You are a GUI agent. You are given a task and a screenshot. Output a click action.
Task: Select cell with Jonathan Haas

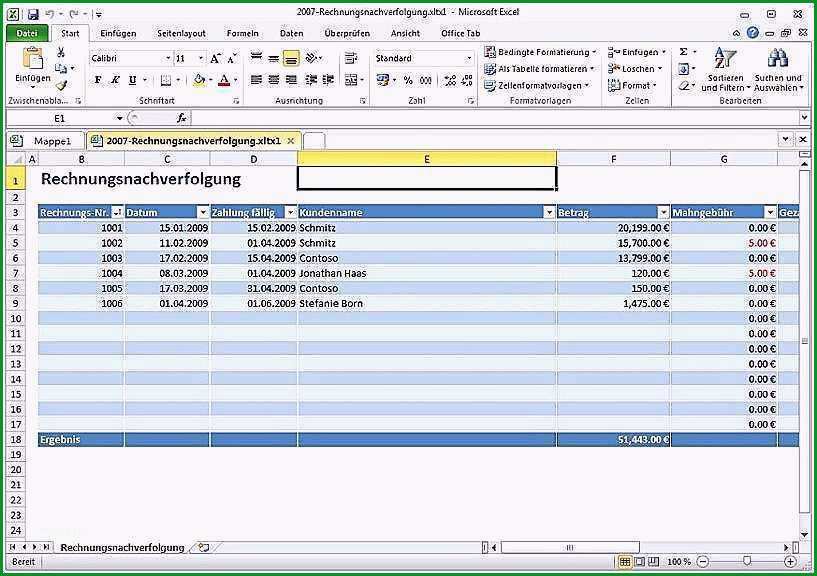pos(427,273)
